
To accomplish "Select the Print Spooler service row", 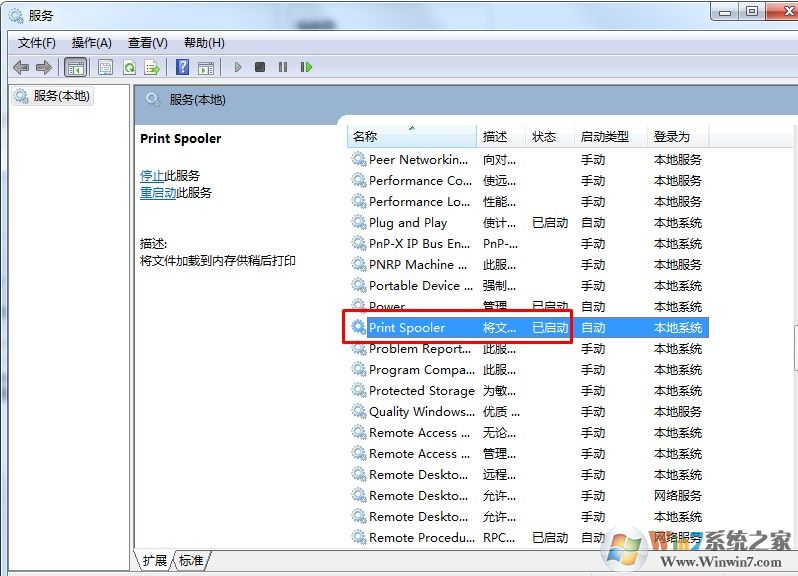I will tap(528, 328).
